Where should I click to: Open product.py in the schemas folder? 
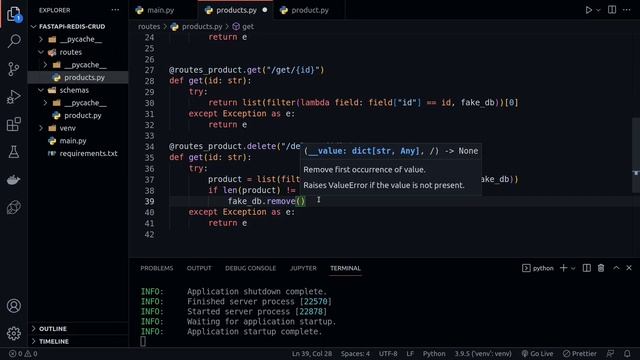(78, 115)
